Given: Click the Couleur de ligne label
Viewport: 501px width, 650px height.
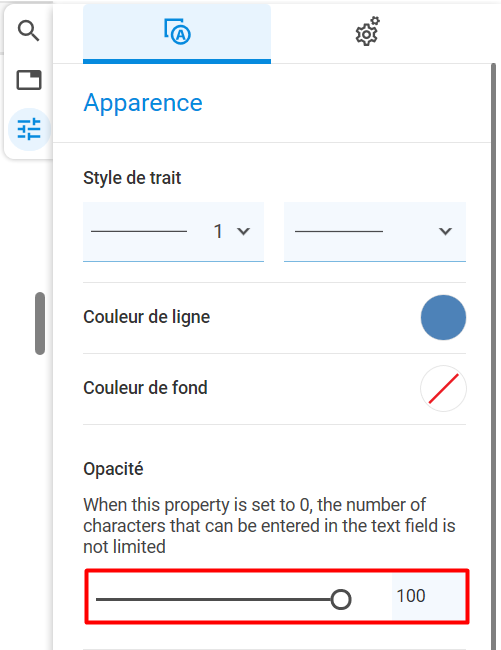Looking at the screenshot, I should click(x=147, y=317).
